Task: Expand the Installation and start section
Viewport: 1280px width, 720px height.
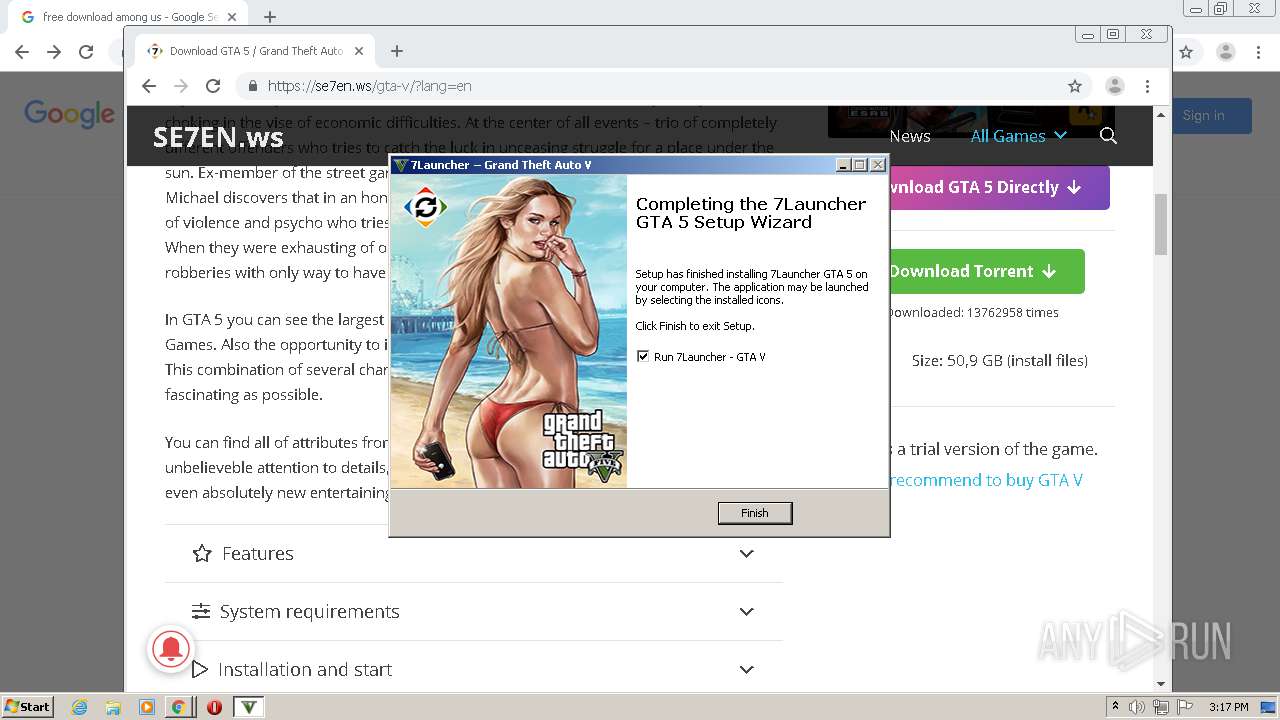Action: pos(474,669)
